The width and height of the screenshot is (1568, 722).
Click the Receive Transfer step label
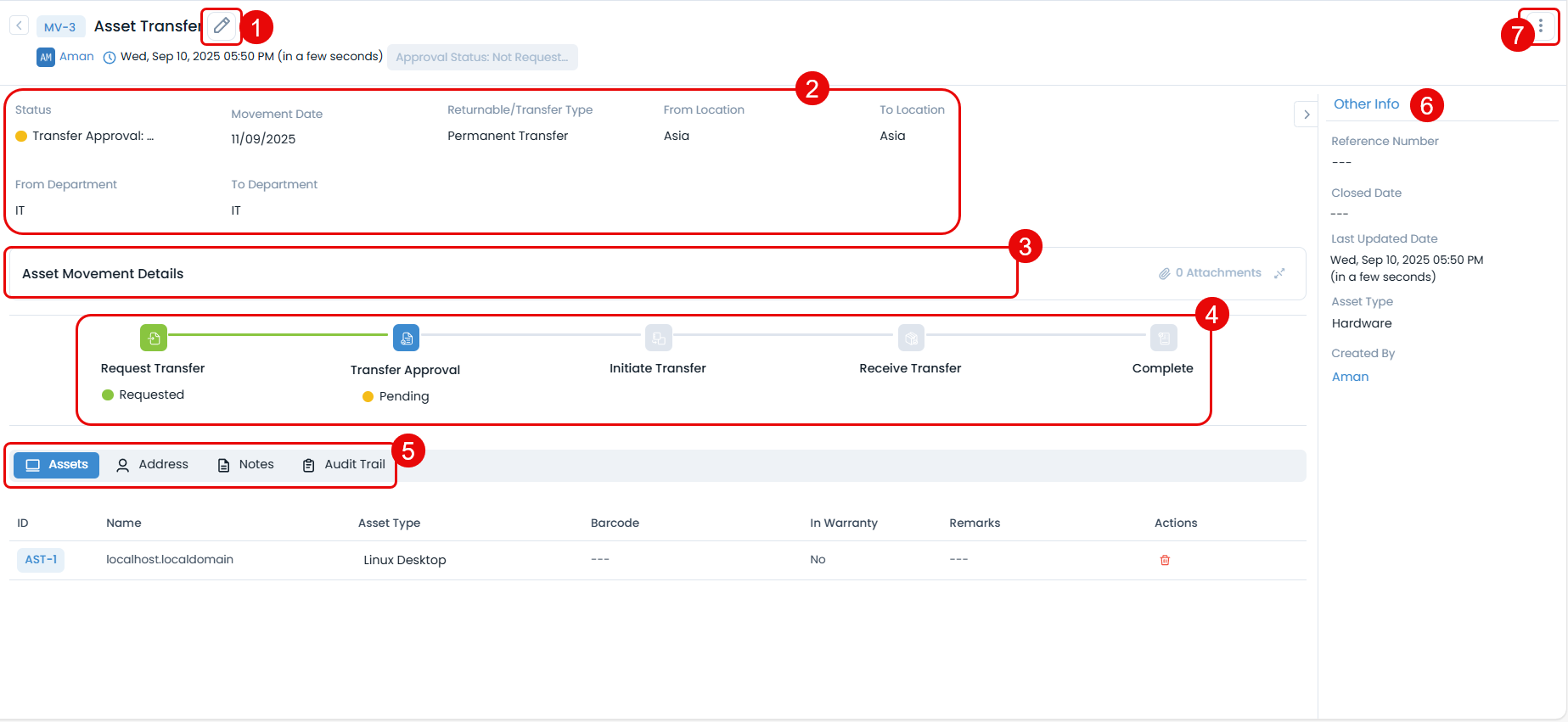click(910, 368)
